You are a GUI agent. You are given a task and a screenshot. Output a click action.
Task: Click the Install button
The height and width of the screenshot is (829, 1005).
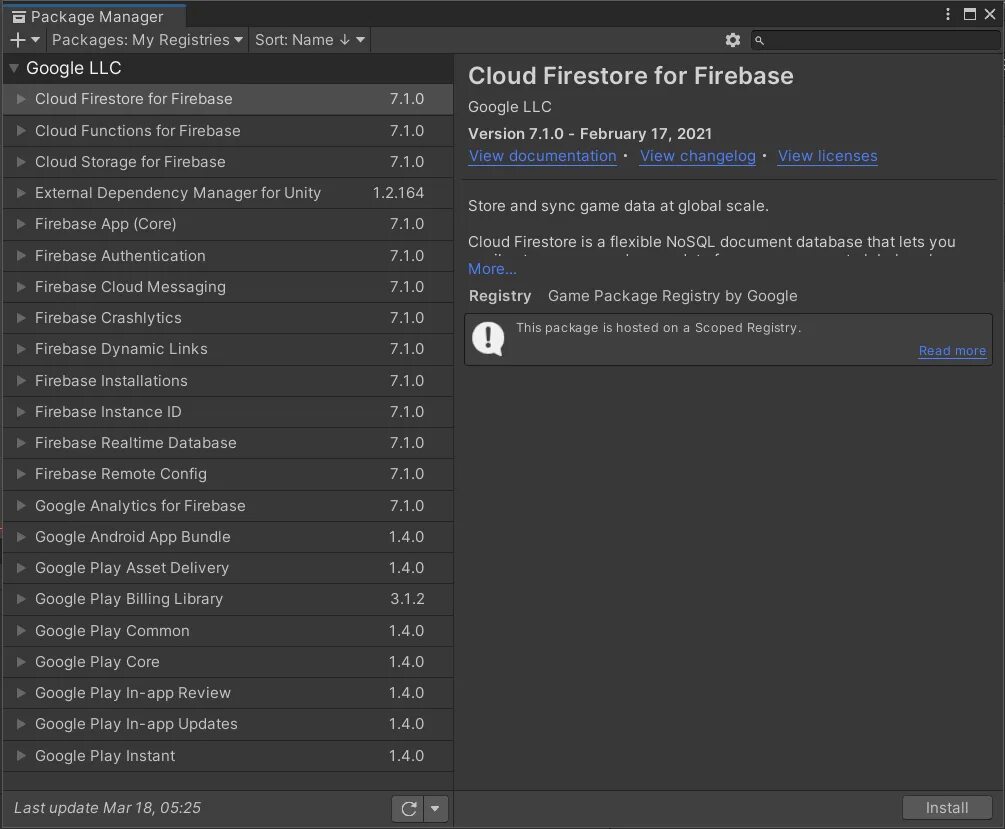pyautogui.click(x=947, y=808)
